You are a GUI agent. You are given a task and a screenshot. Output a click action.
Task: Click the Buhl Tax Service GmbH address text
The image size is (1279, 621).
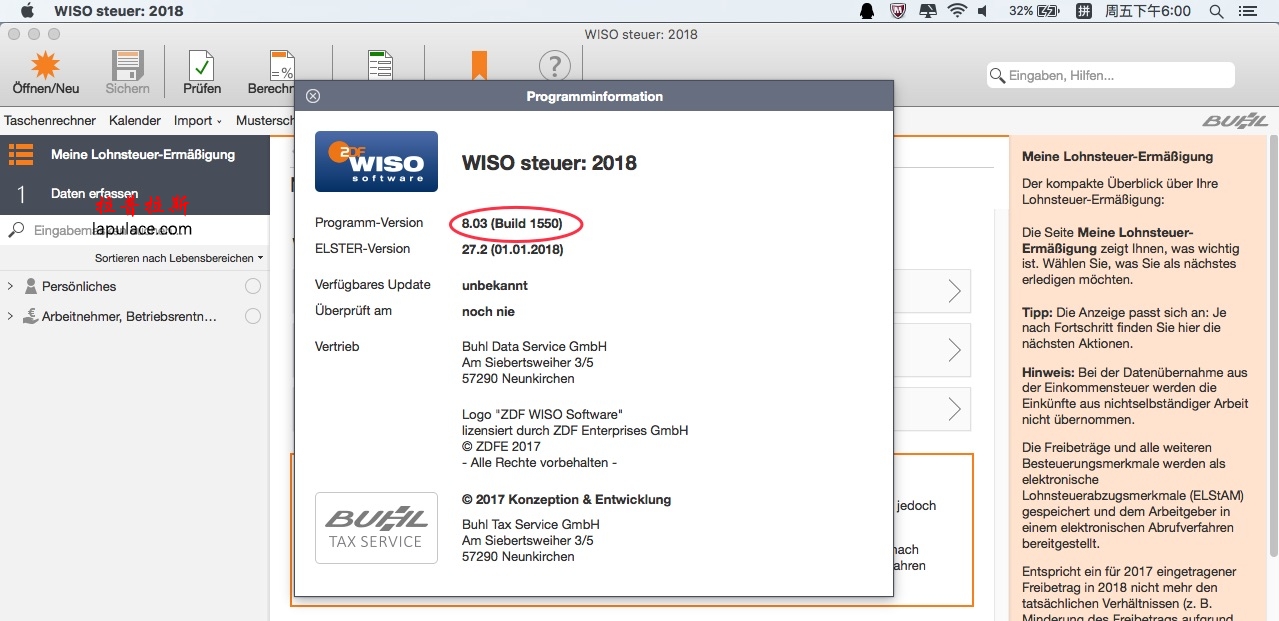point(531,540)
